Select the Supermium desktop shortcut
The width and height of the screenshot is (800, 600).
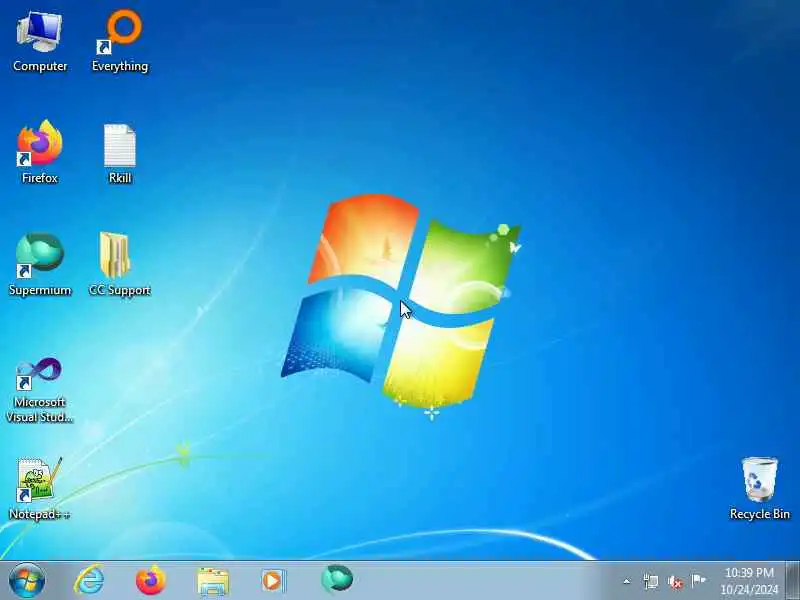pos(40,264)
